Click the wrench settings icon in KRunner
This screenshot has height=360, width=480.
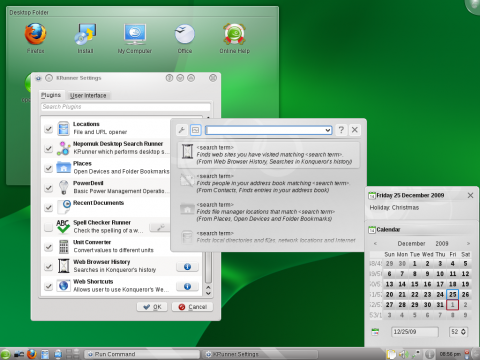[182, 130]
